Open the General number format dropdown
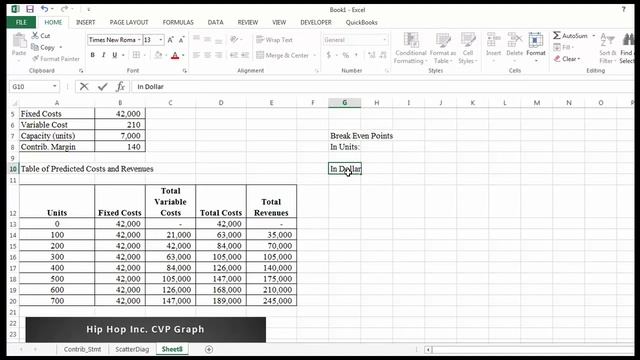The image size is (640, 360). (384, 40)
